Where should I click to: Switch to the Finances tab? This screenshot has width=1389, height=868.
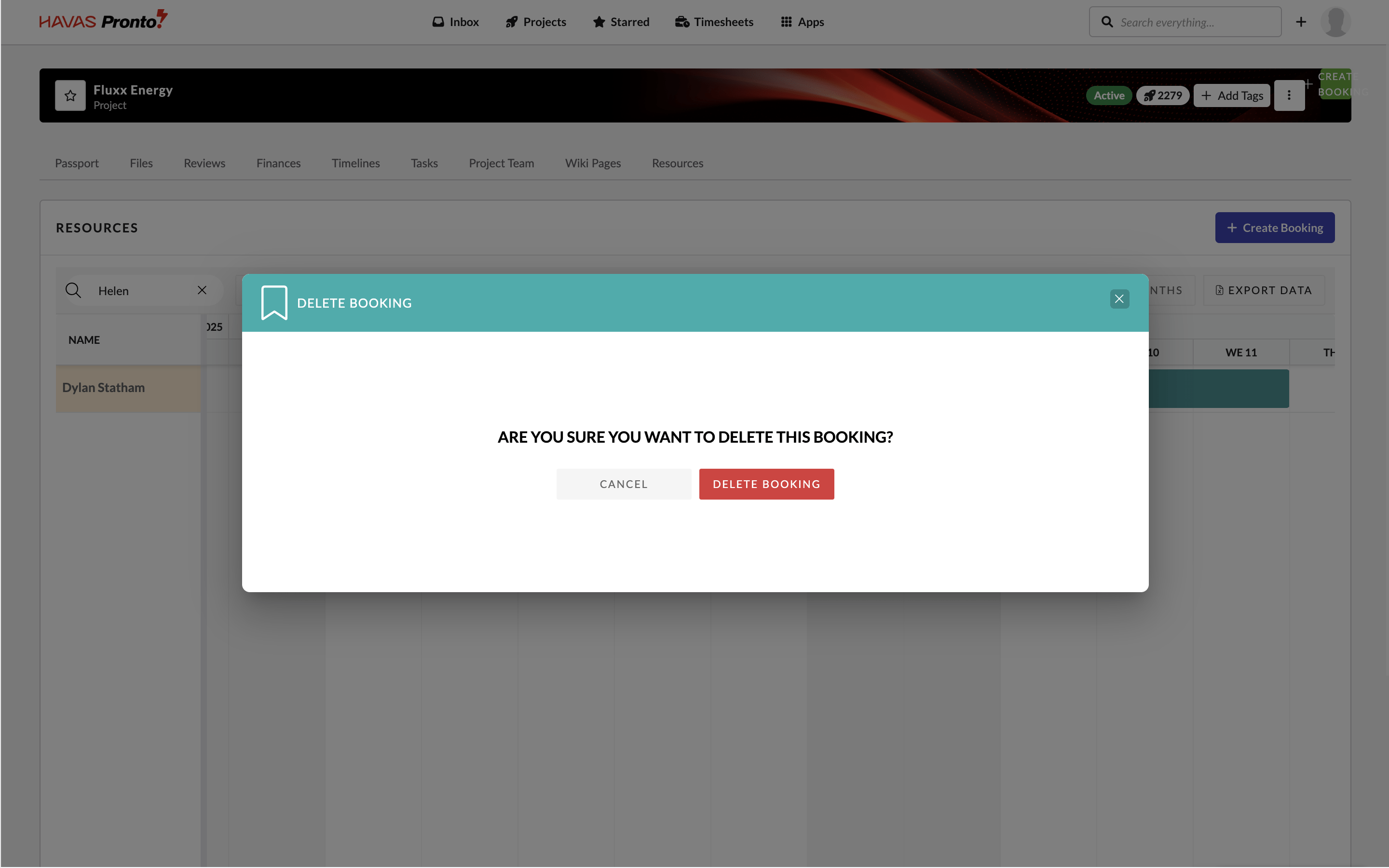[278, 163]
